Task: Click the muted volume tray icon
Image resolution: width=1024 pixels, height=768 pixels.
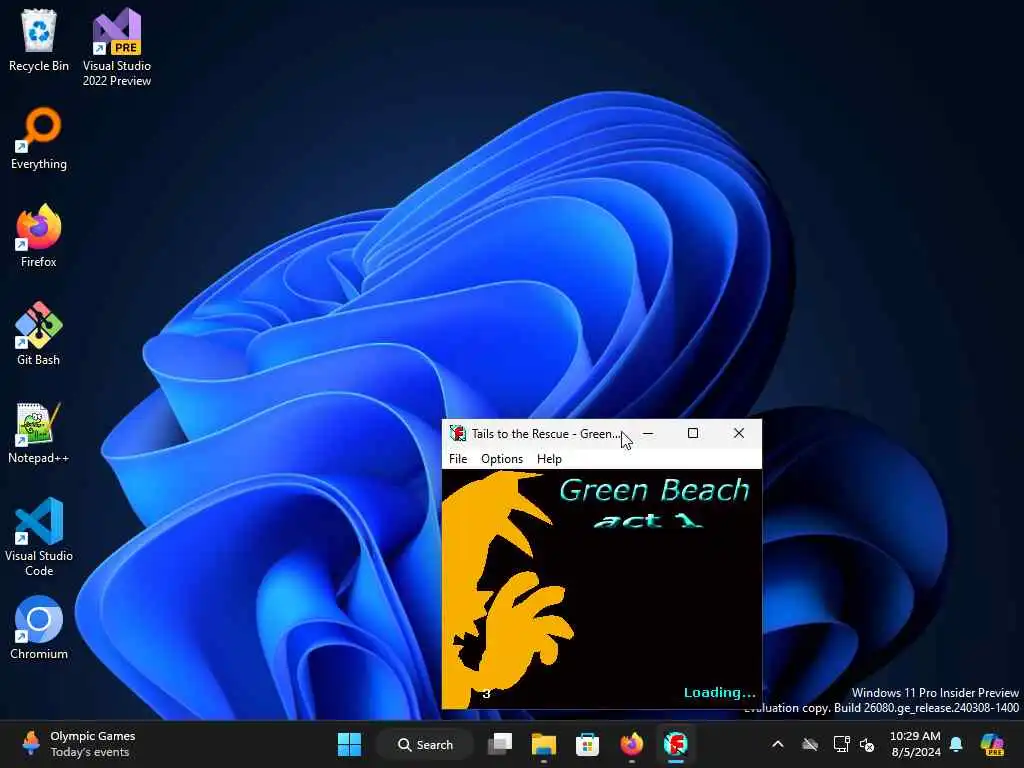Action: tap(867, 744)
